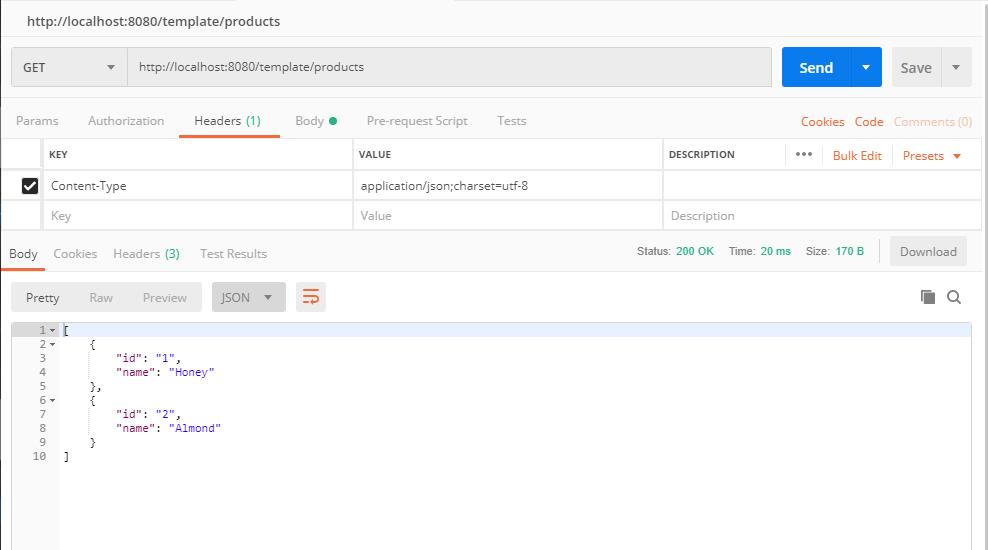Image resolution: width=988 pixels, height=550 pixels.
Task: Copy response body to clipboard
Action: click(x=927, y=297)
